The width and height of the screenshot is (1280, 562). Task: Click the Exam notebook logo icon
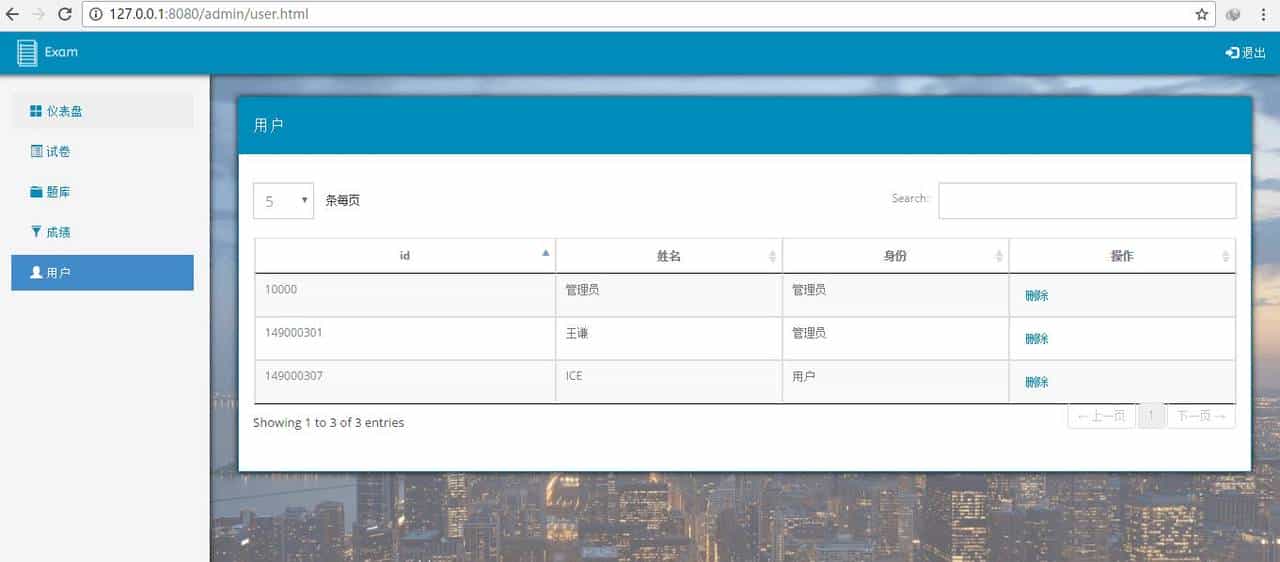27,52
